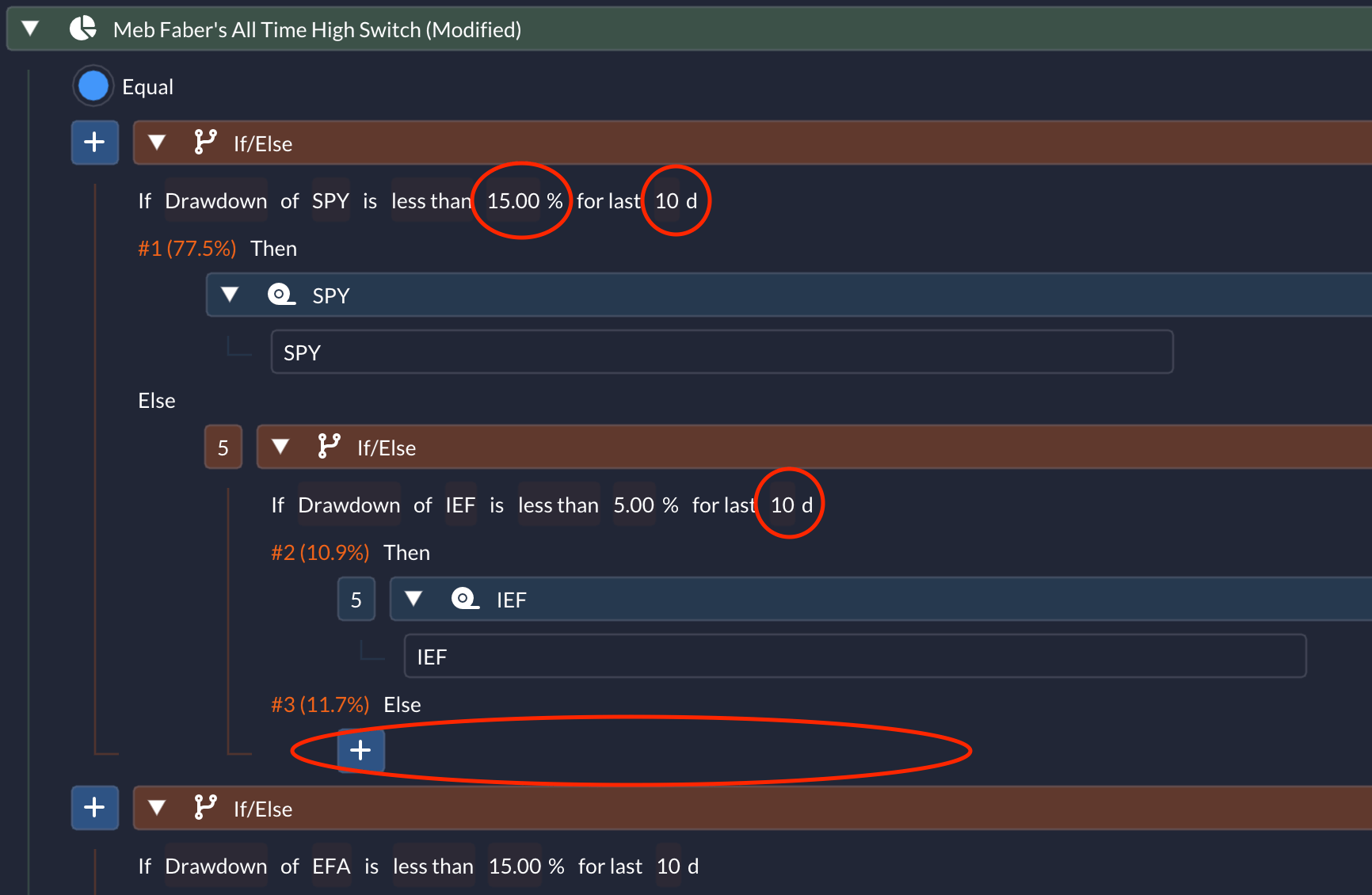Open the Drawdown indicator dropdown for SPY condition
This screenshot has width=1372, height=895.
pyautogui.click(x=216, y=201)
